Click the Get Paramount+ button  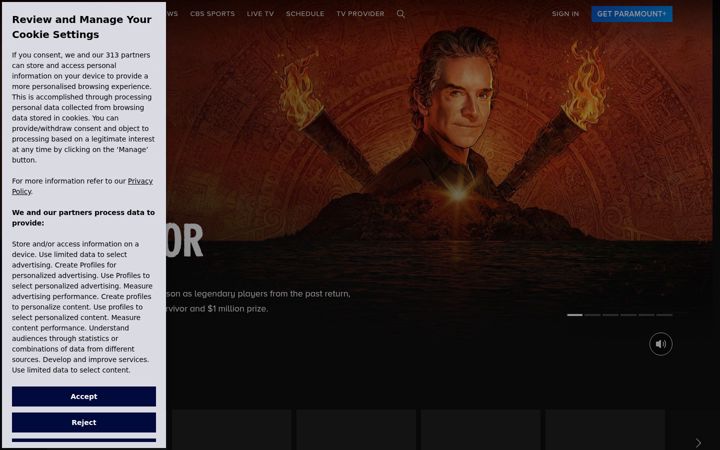coord(632,14)
